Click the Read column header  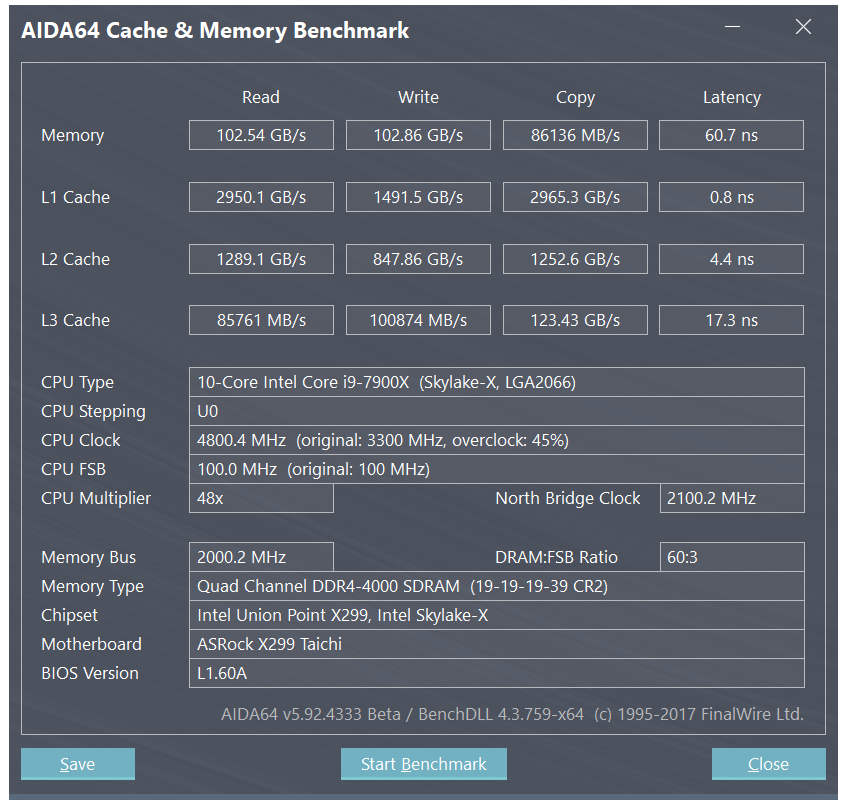click(261, 97)
